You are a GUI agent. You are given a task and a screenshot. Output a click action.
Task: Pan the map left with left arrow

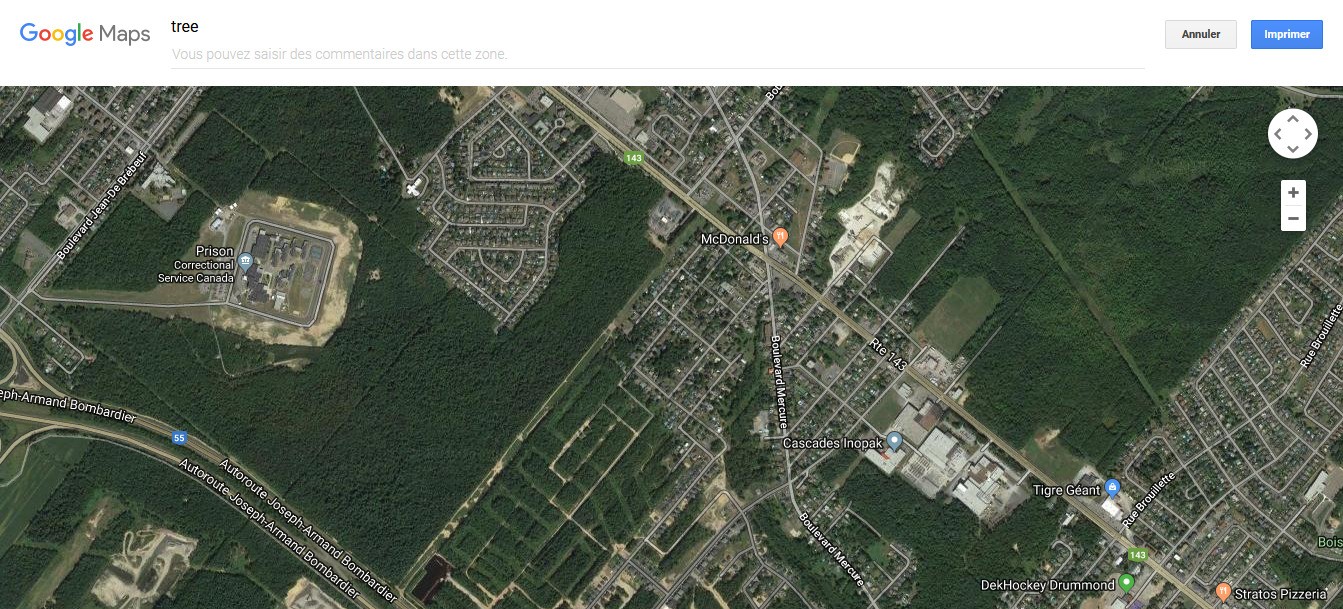pyautogui.click(x=1277, y=133)
